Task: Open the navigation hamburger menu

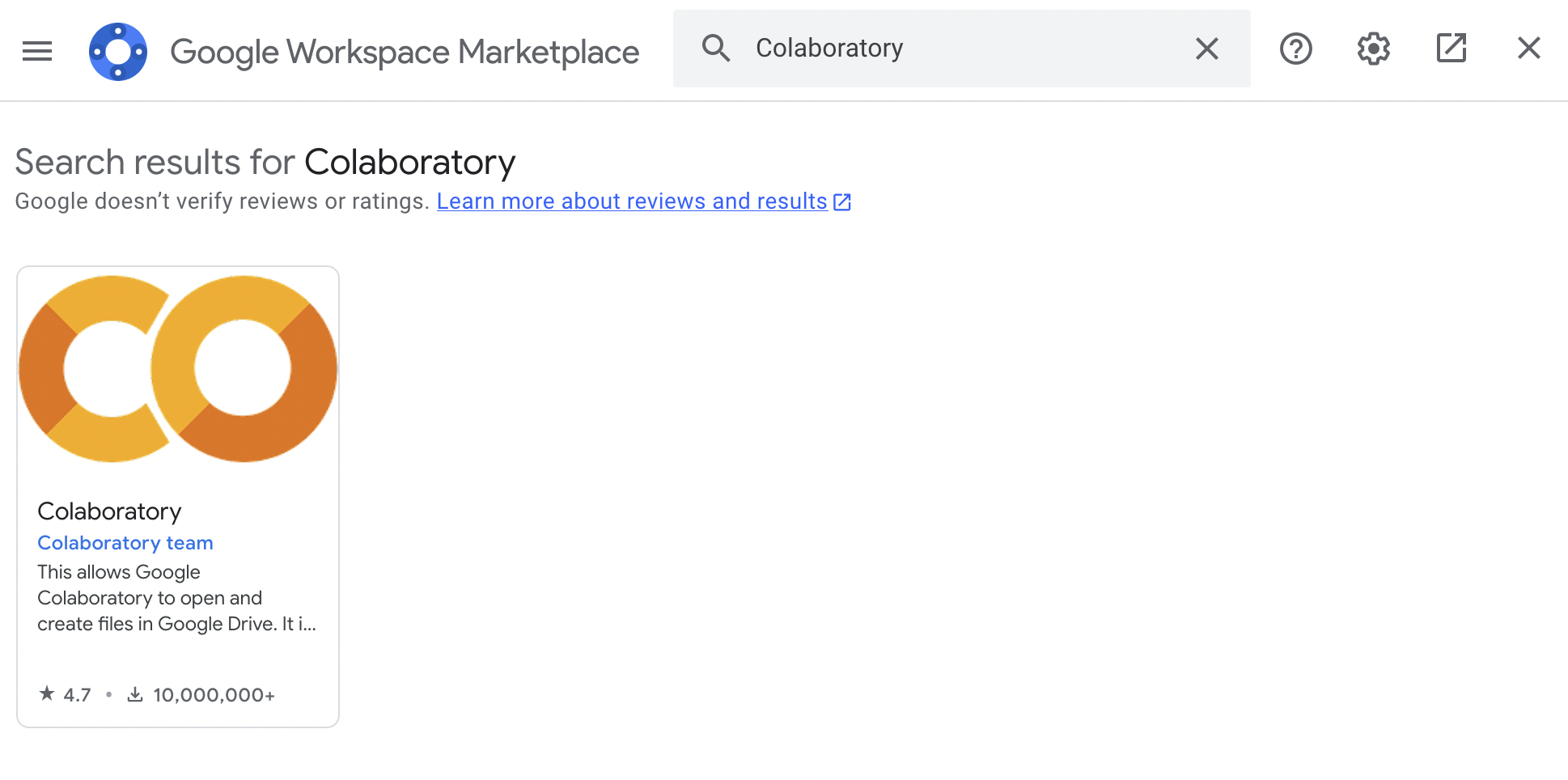Action: pos(36,51)
